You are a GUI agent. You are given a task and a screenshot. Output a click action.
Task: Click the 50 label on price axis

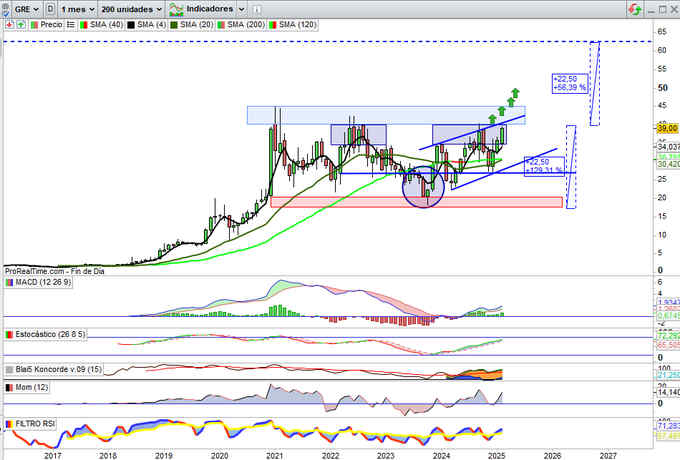(662, 88)
